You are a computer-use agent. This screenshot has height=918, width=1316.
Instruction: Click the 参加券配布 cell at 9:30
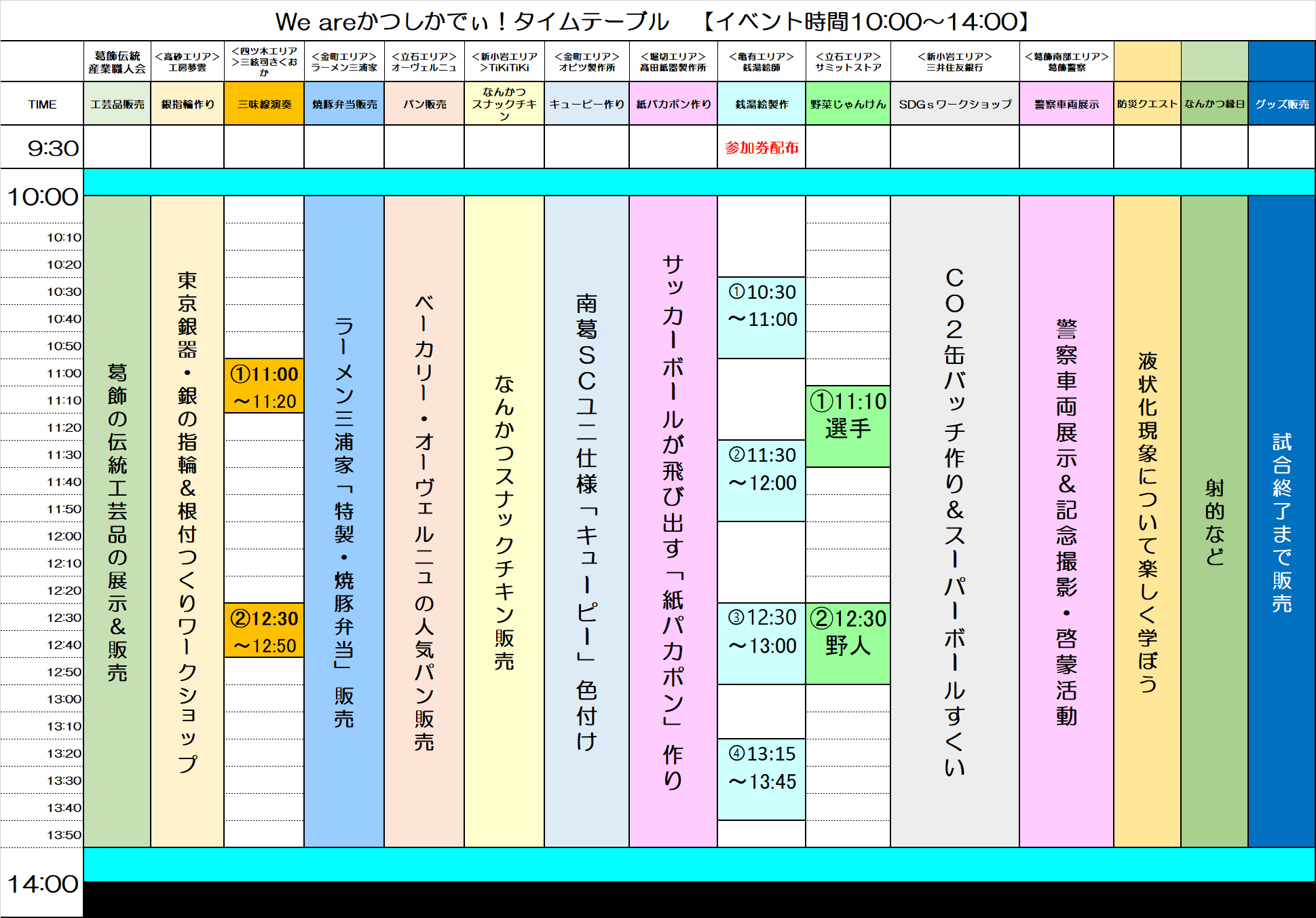pyautogui.click(x=762, y=147)
